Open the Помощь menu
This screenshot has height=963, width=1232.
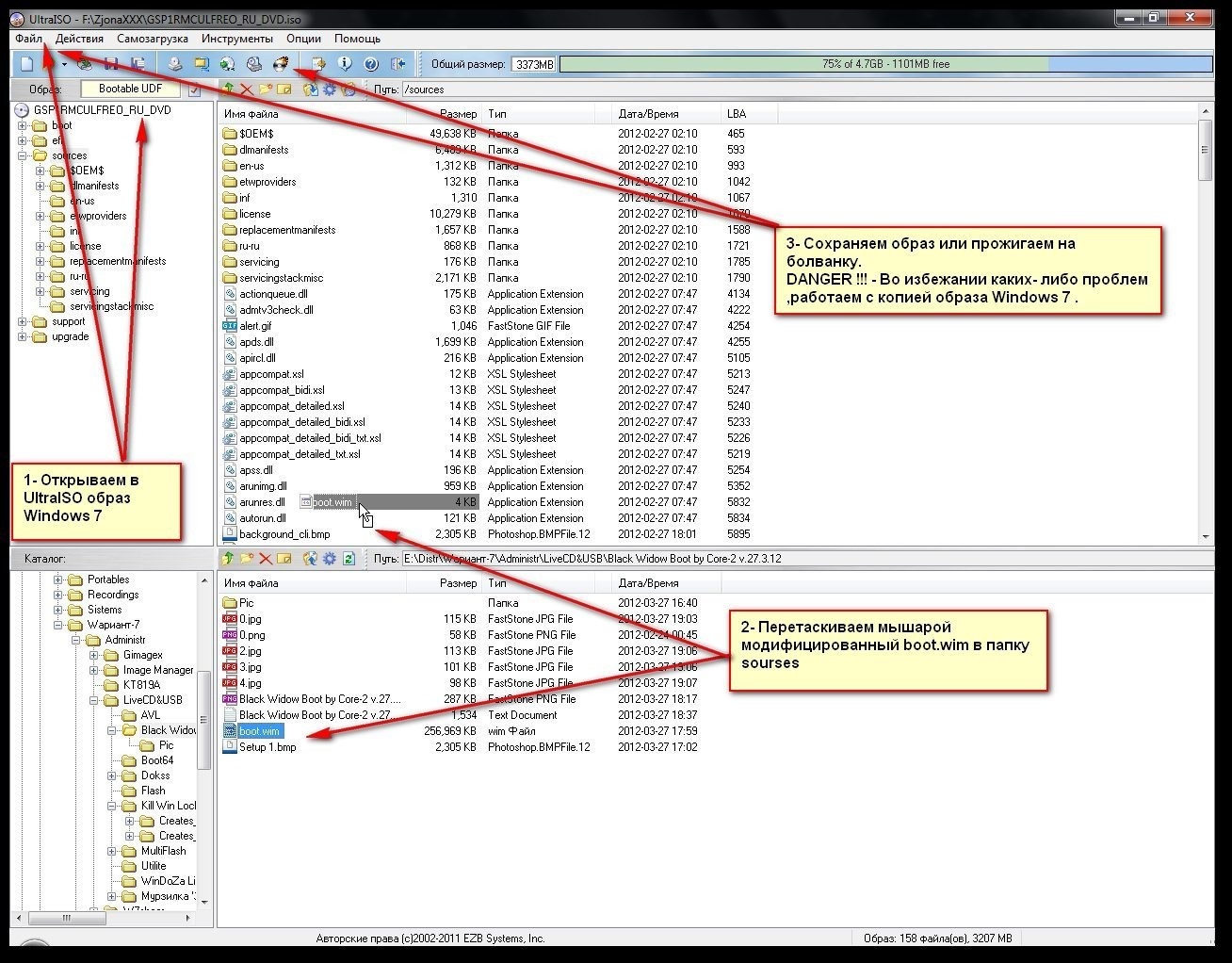point(357,39)
